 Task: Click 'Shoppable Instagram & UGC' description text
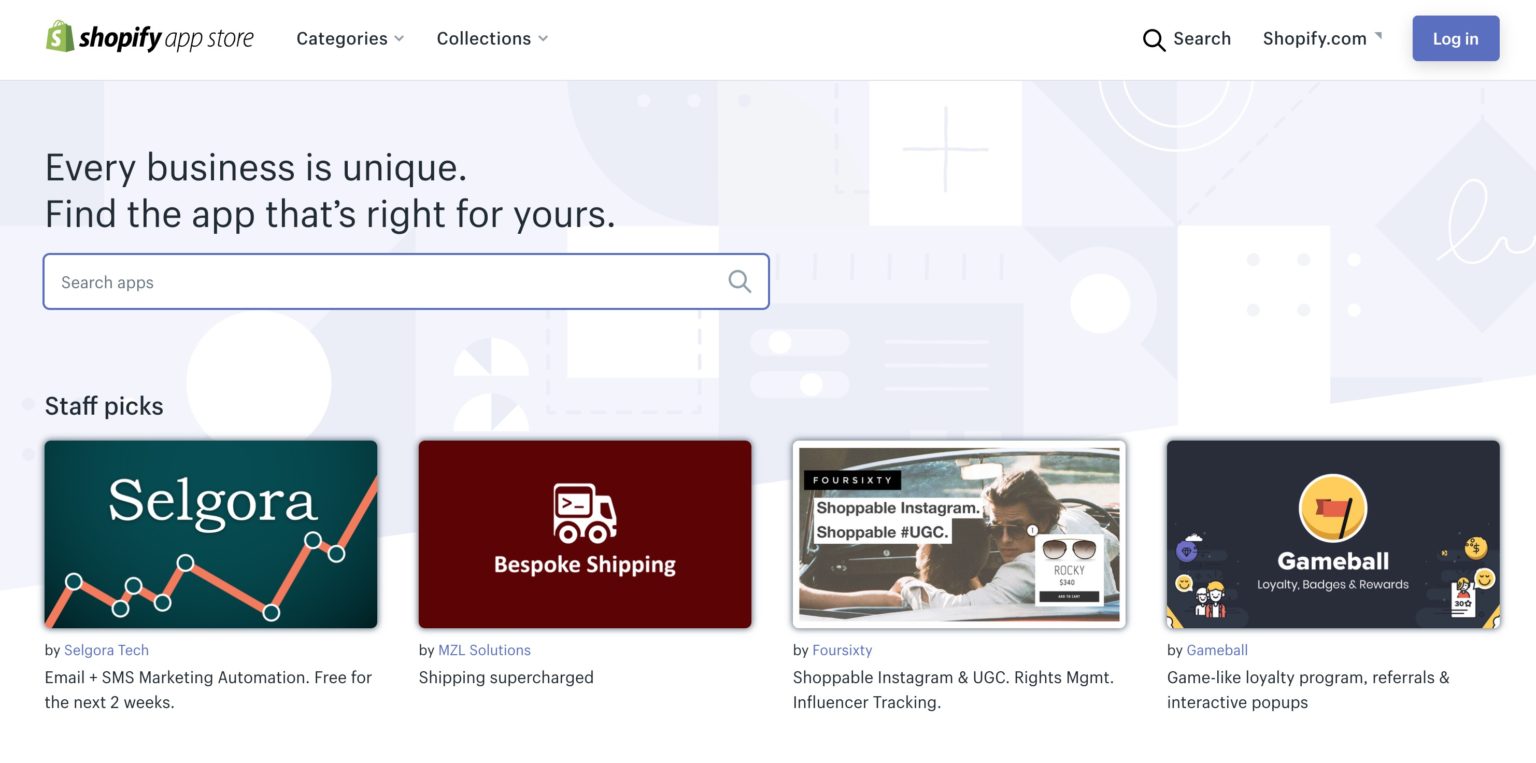tap(953, 689)
